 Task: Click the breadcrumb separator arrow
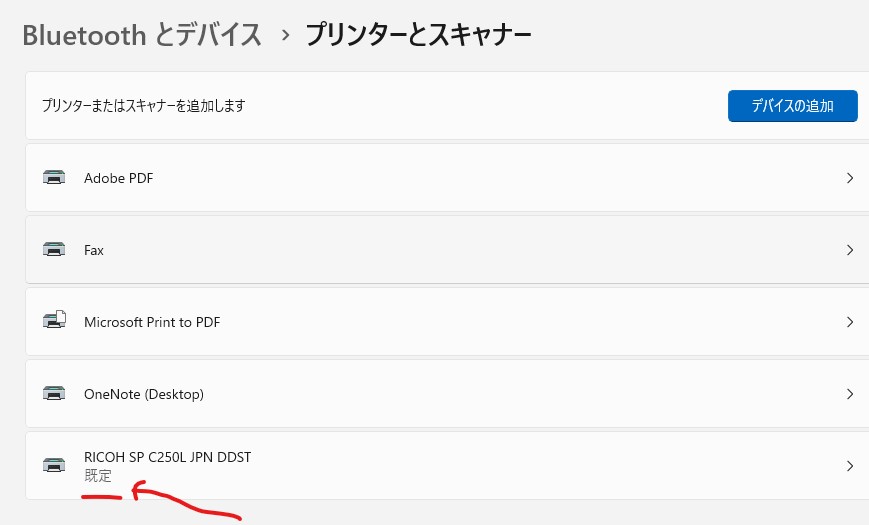[285, 35]
